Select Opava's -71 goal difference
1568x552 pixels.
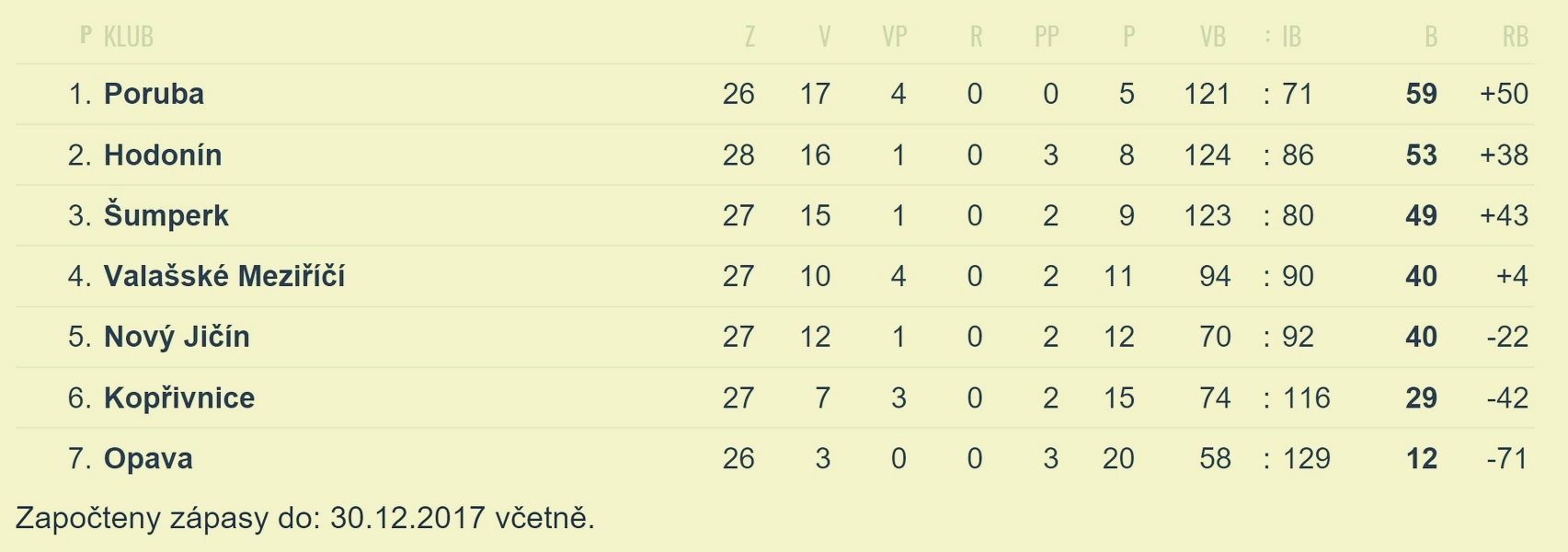[x=1506, y=458]
